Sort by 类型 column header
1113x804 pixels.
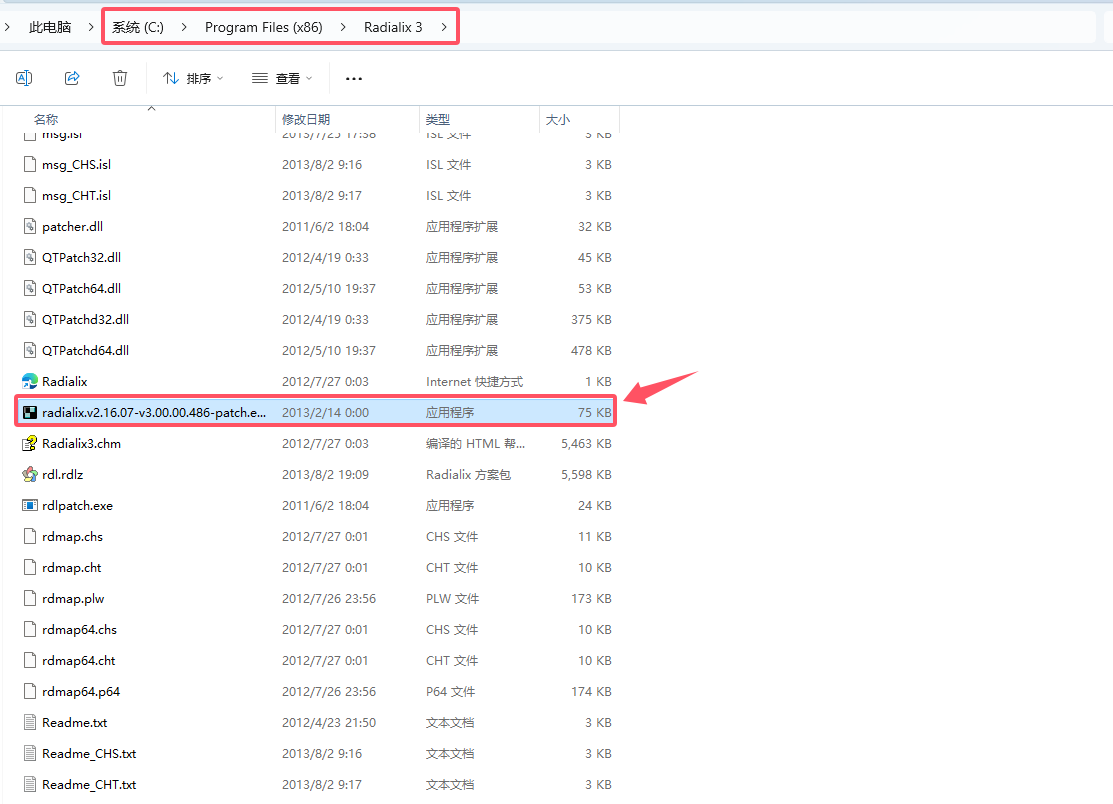tap(438, 119)
